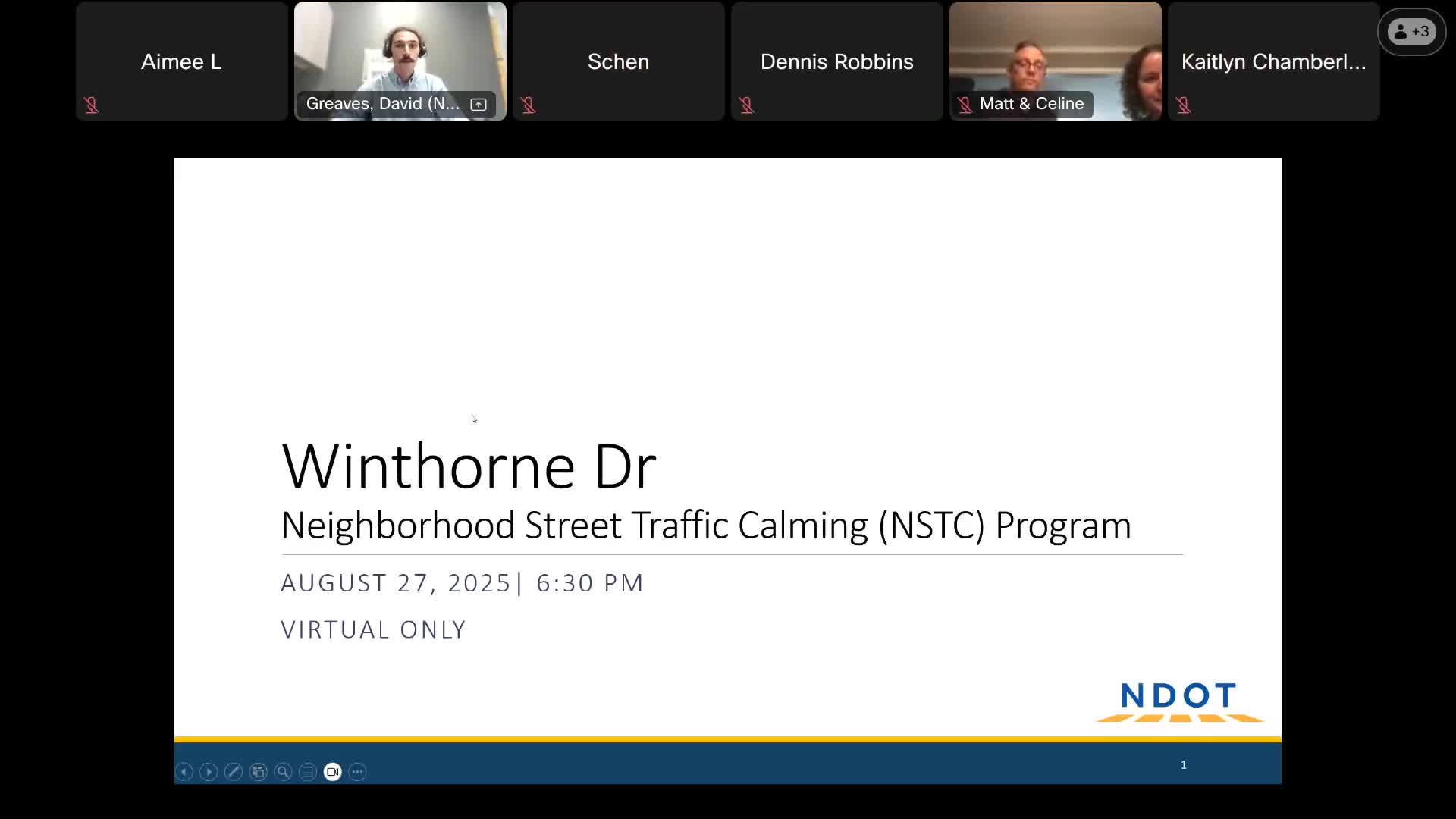Screen dimensions: 1456x819
Task: Click Dennis Robbins' muted microphone icon
Action: pyautogui.click(x=747, y=105)
